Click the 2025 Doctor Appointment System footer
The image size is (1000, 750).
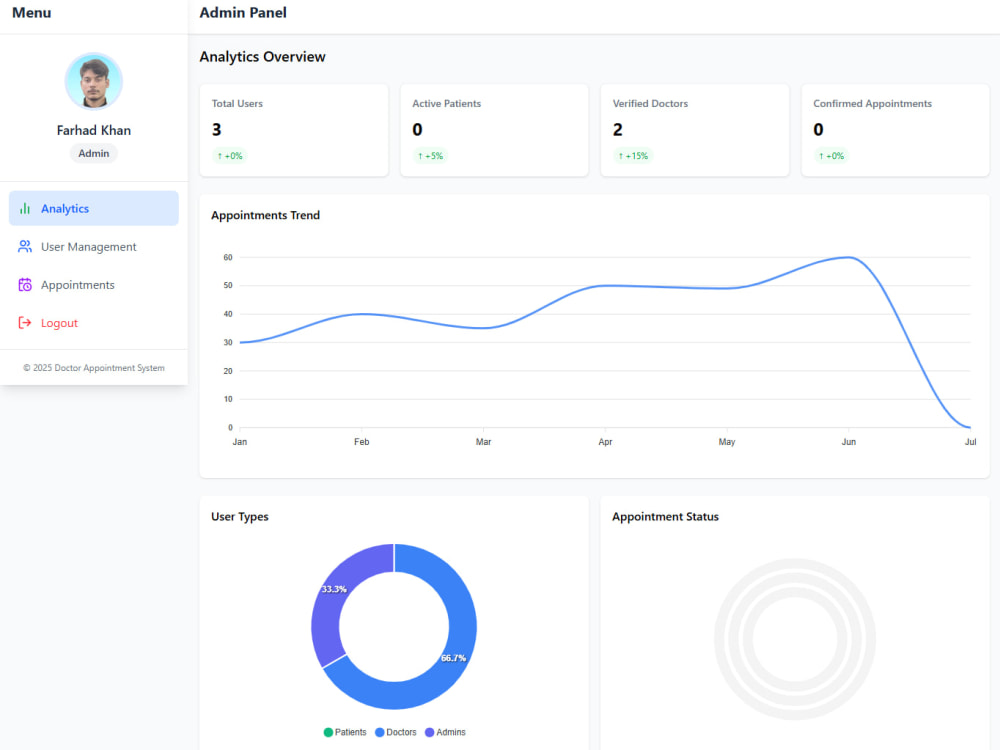[x=94, y=368]
